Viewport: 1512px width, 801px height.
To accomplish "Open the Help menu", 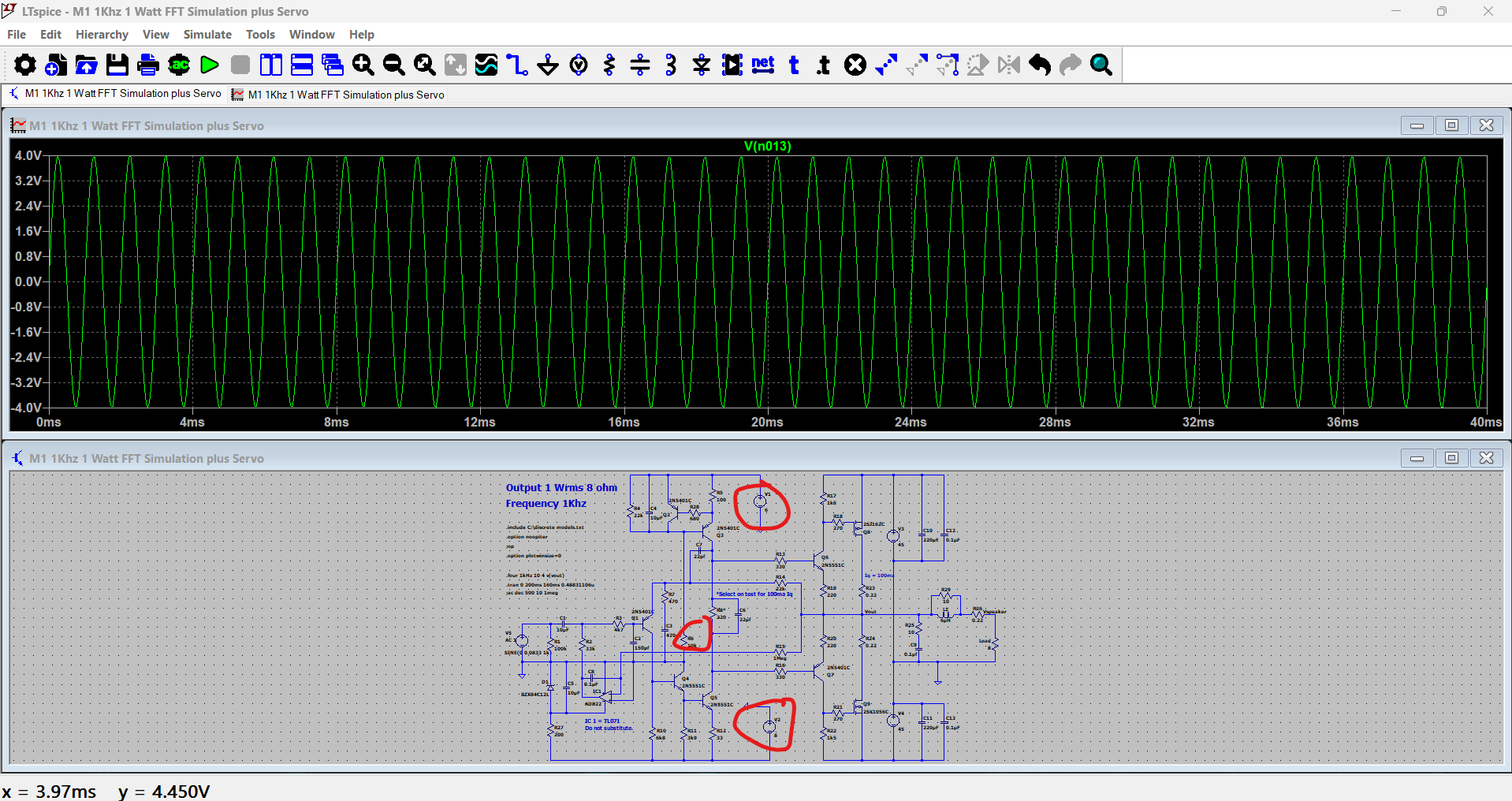I will pyautogui.click(x=362, y=35).
